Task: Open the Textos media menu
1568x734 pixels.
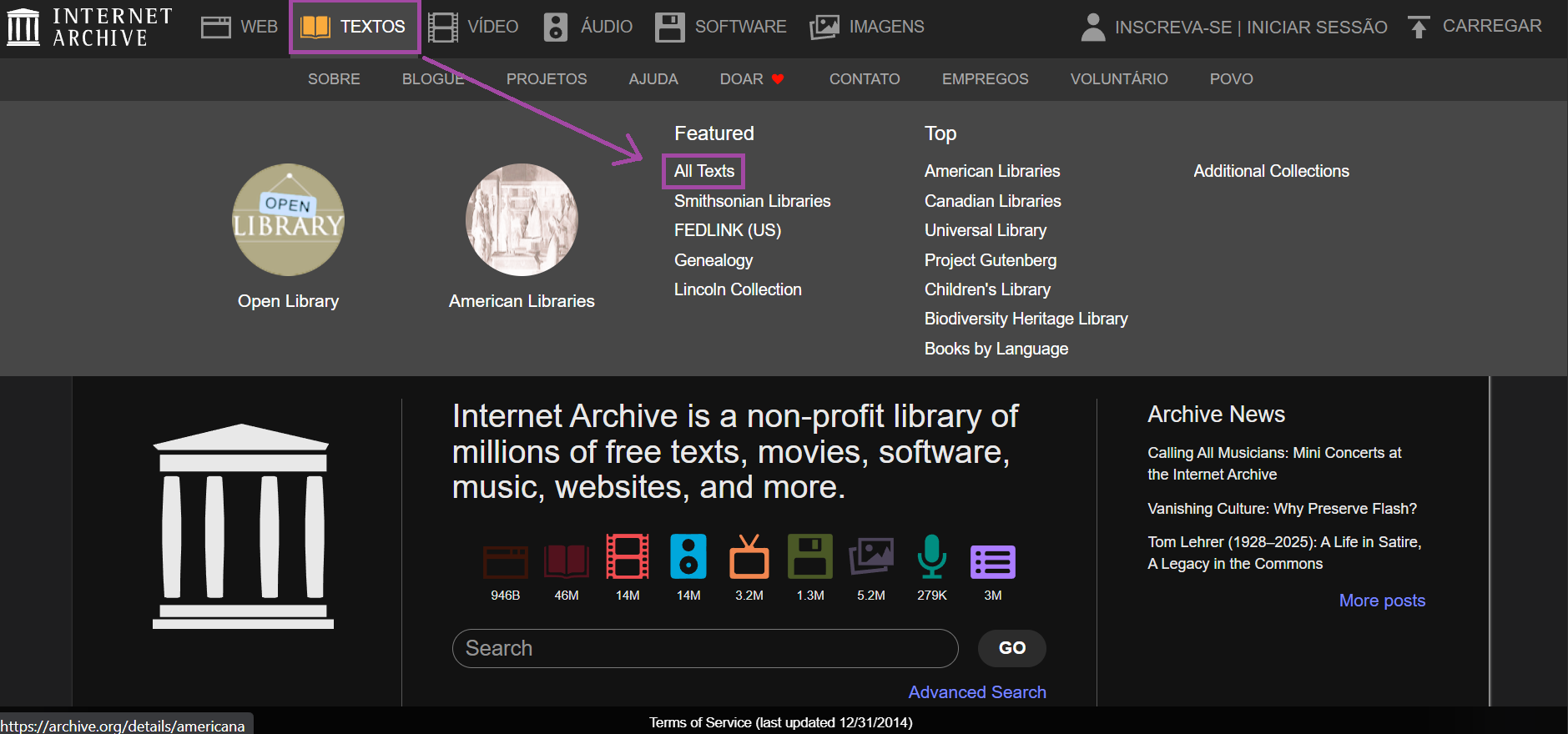Action: coord(354,27)
